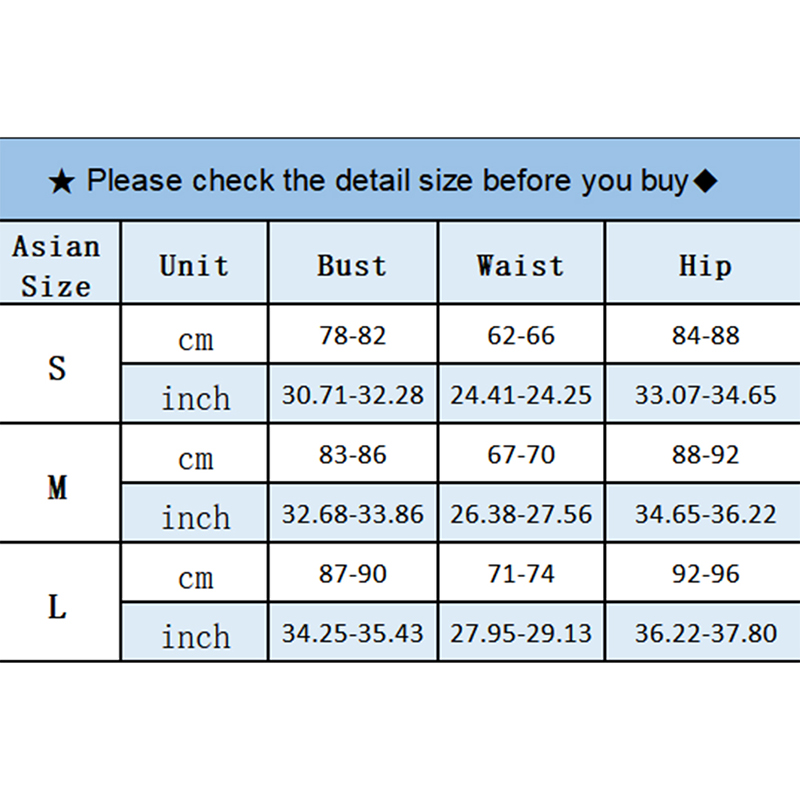Viewport: 800px width, 800px height.
Task: Select the waist cell "27.95-29.13"
Action: pyautogui.click(x=520, y=634)
